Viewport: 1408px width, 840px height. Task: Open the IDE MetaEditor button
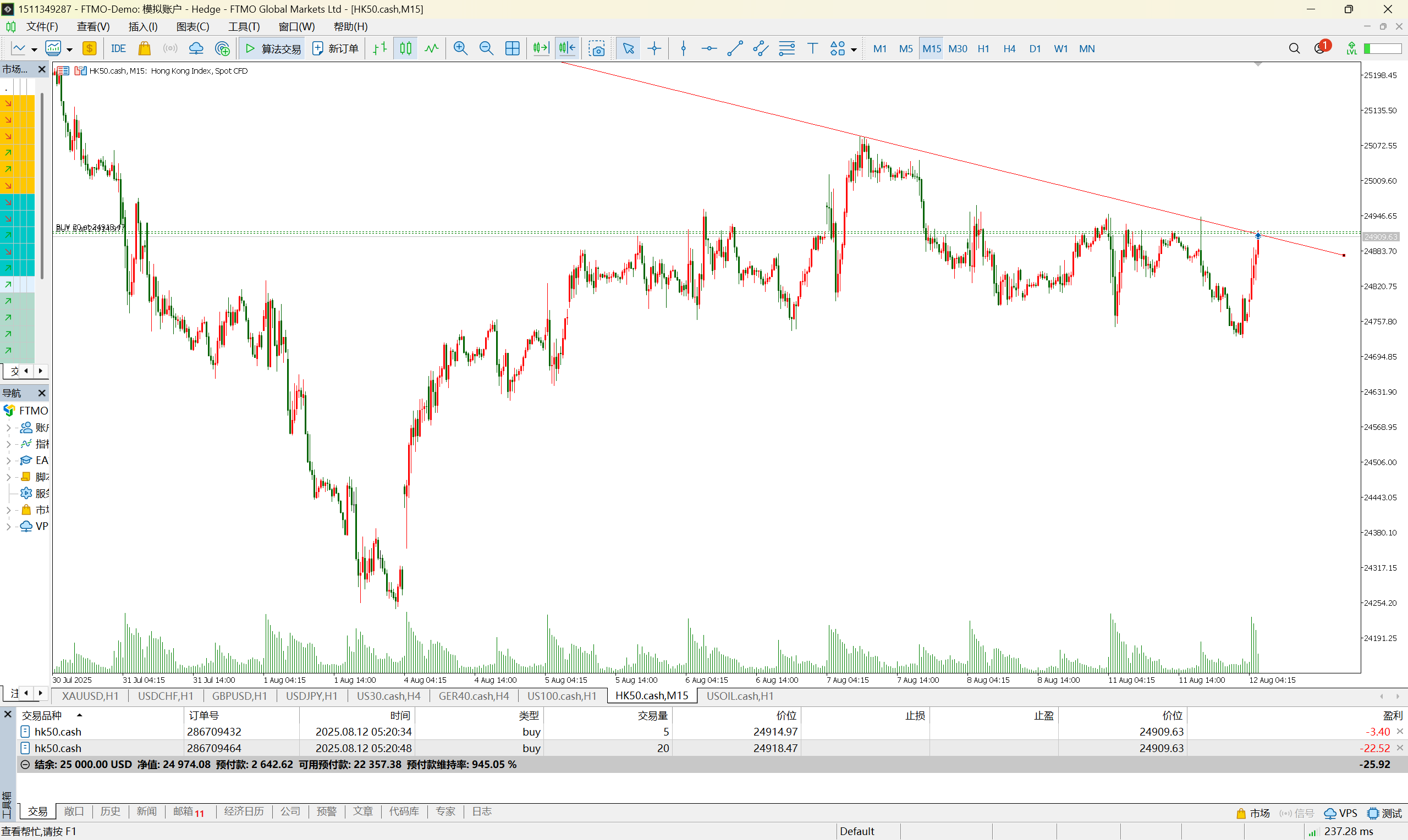[x=118, y=49]
